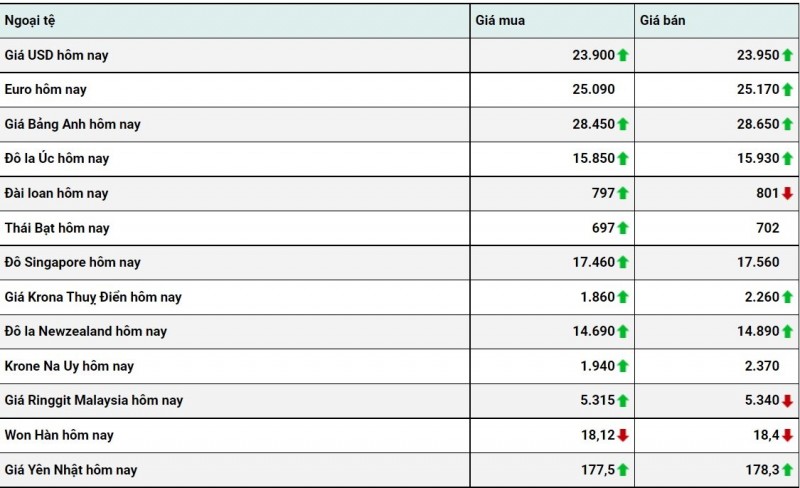Click the green arrow next to Krona Thuỵ Điển sell price 2.260
Screen dimensions: 800x488
coord(787,297)
